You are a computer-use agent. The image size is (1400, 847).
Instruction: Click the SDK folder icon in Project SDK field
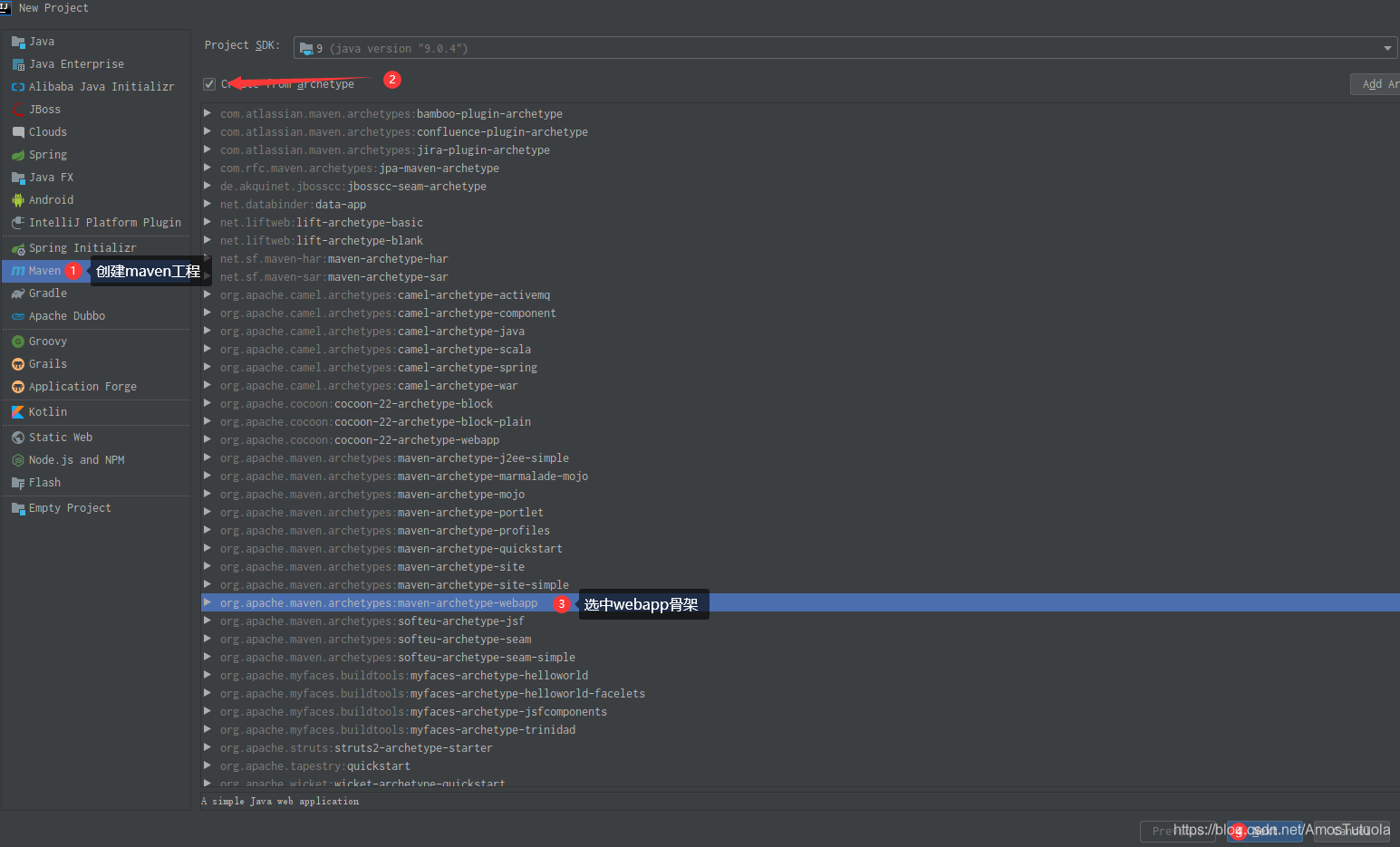(x=306, y=49)
